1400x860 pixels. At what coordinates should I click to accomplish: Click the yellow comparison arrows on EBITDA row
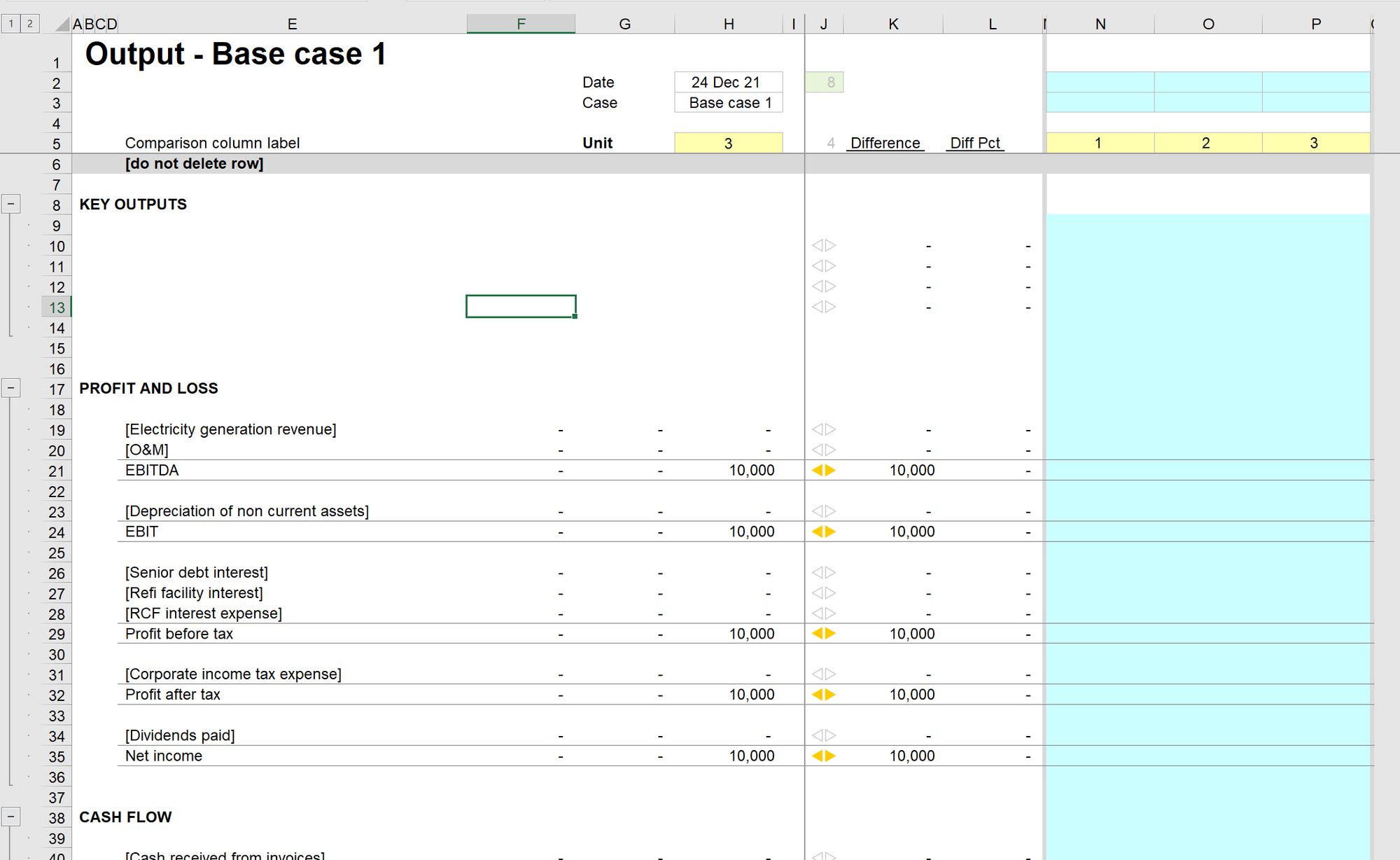[824, 471]
